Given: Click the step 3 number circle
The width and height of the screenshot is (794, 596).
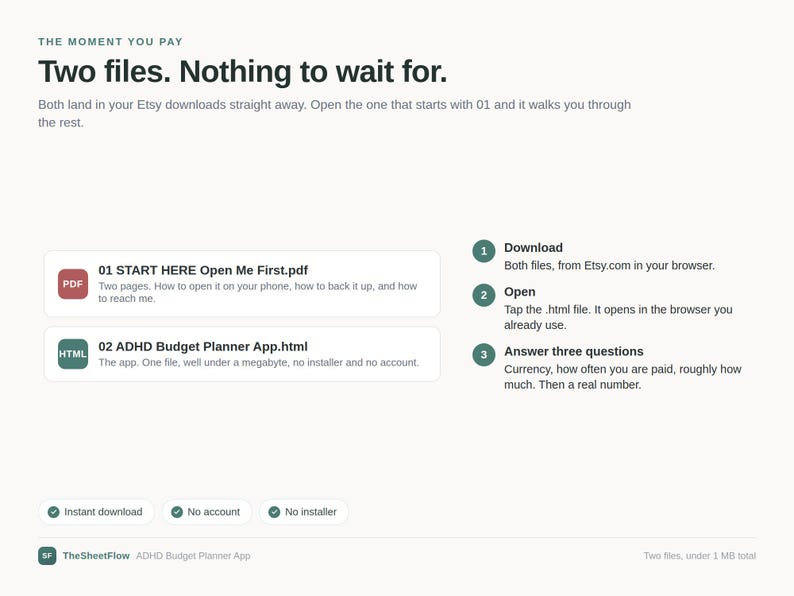Looking at the screenshot, I should pyautogui.click(x=484, y=354).
